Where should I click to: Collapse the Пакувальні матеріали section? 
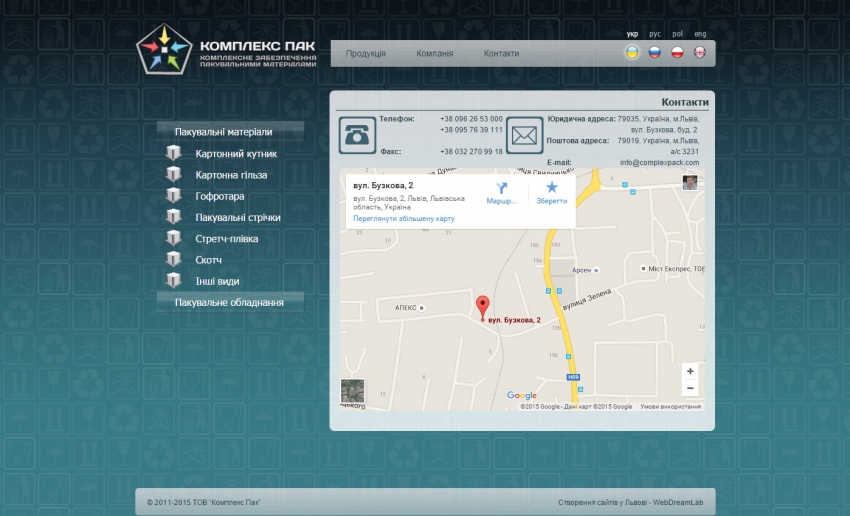223,131
